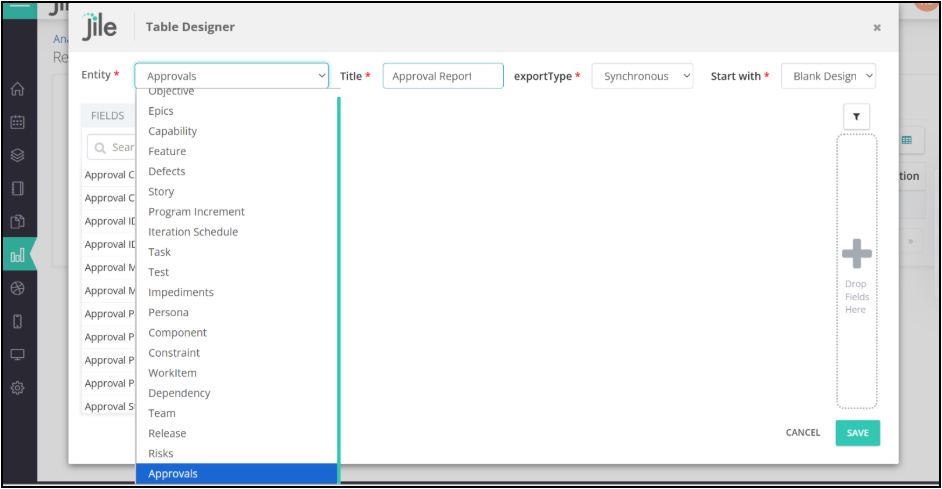The height and width of the screenshot is (489, 942).
Task: Click the basketball-style sidebar icon
Action: pyautogui.click(x=17, y=288)
